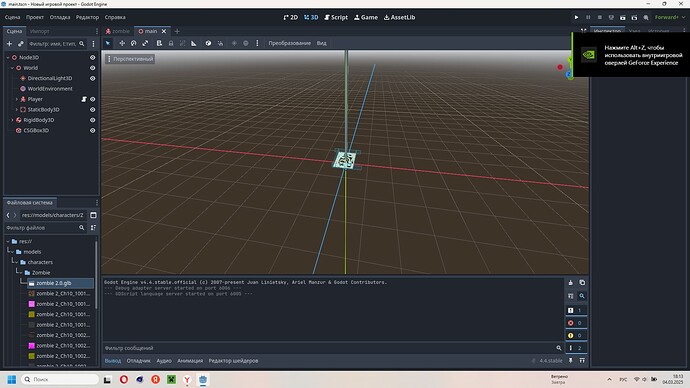Switch to the zombie scene tab
This screenshot has height=388, width=690.
coord(117,31)
